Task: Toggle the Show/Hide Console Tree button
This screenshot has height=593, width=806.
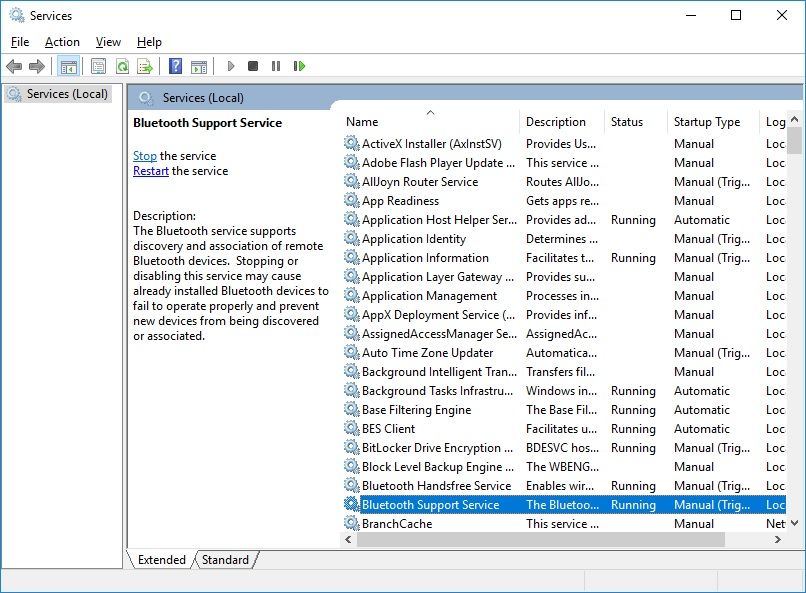Action: [68, 67]
